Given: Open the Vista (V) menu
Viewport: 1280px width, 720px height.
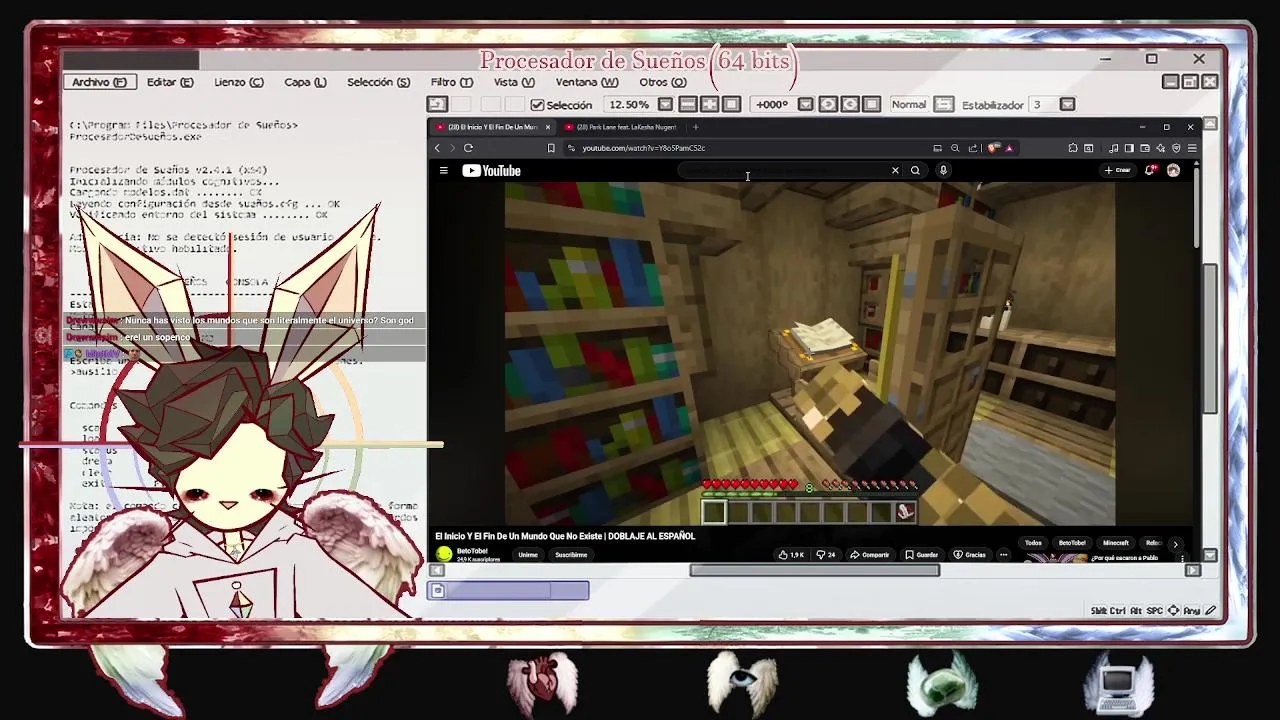Looking at the screenshot, I should click(514, 82).
